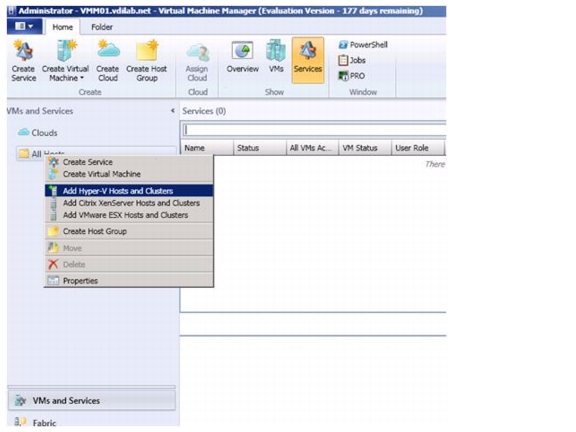
Task: Sort by the User Role column header
Action: [x=418, y=148]
